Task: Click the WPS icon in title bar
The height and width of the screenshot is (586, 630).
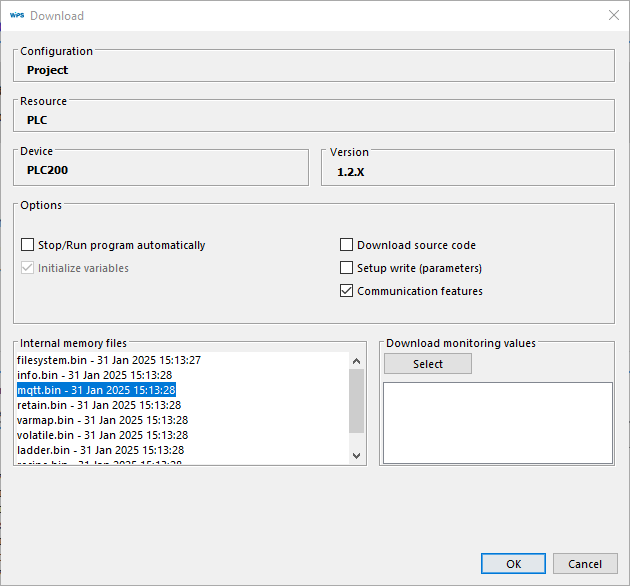Action: click(16, 15)
